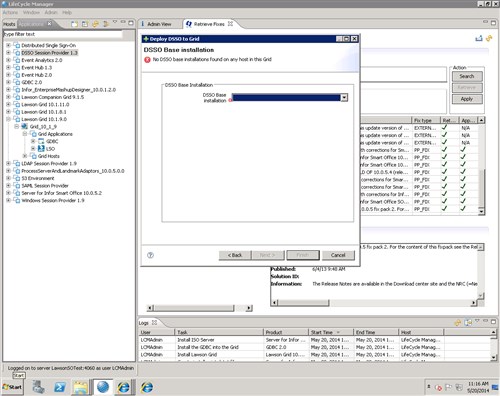Open Logs panel view menu triangle
The height and width of the screenshot is (396, 500).
477,321
